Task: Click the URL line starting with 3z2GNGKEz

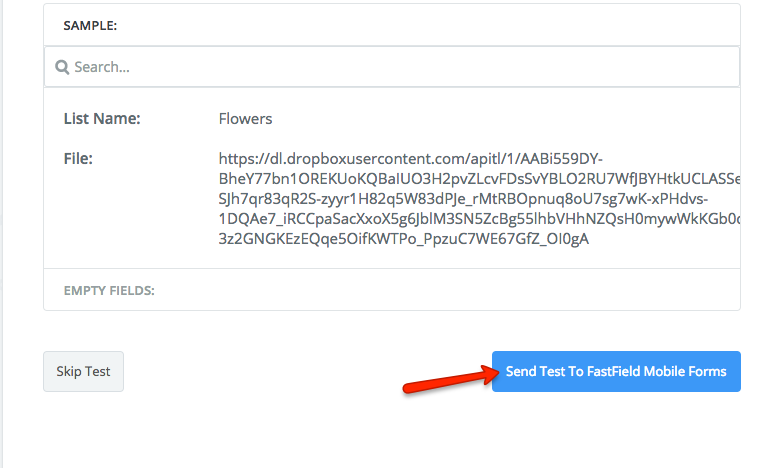Action: [x=404, y=239]
